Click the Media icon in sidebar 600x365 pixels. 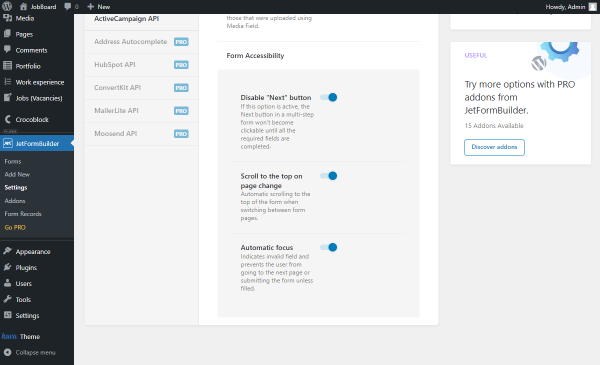click(7, 18)
